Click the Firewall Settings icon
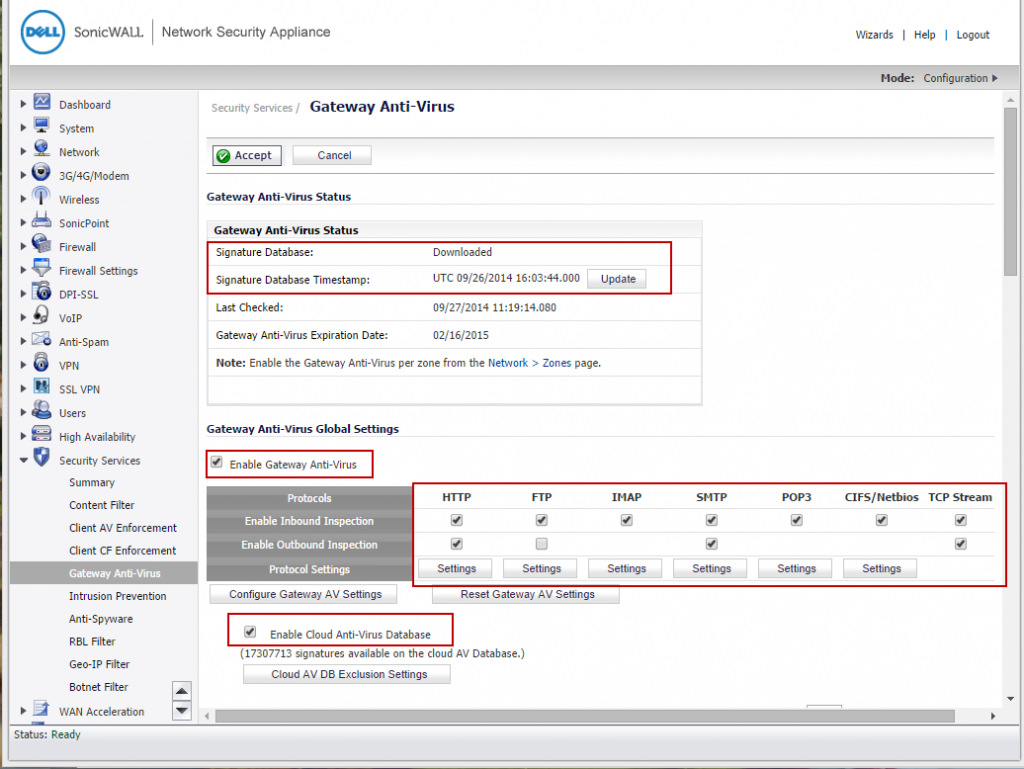1024x769 pixels. (x=42, y=268)
